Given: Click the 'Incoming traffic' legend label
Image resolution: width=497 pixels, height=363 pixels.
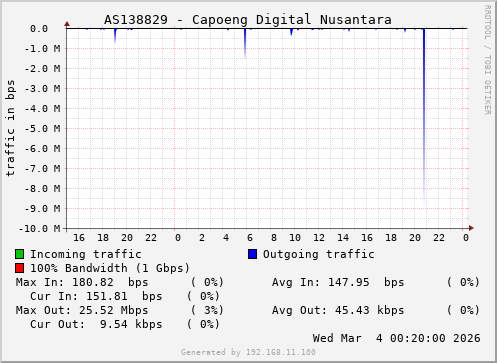Looking at the screenshot, I should [86, 254].
